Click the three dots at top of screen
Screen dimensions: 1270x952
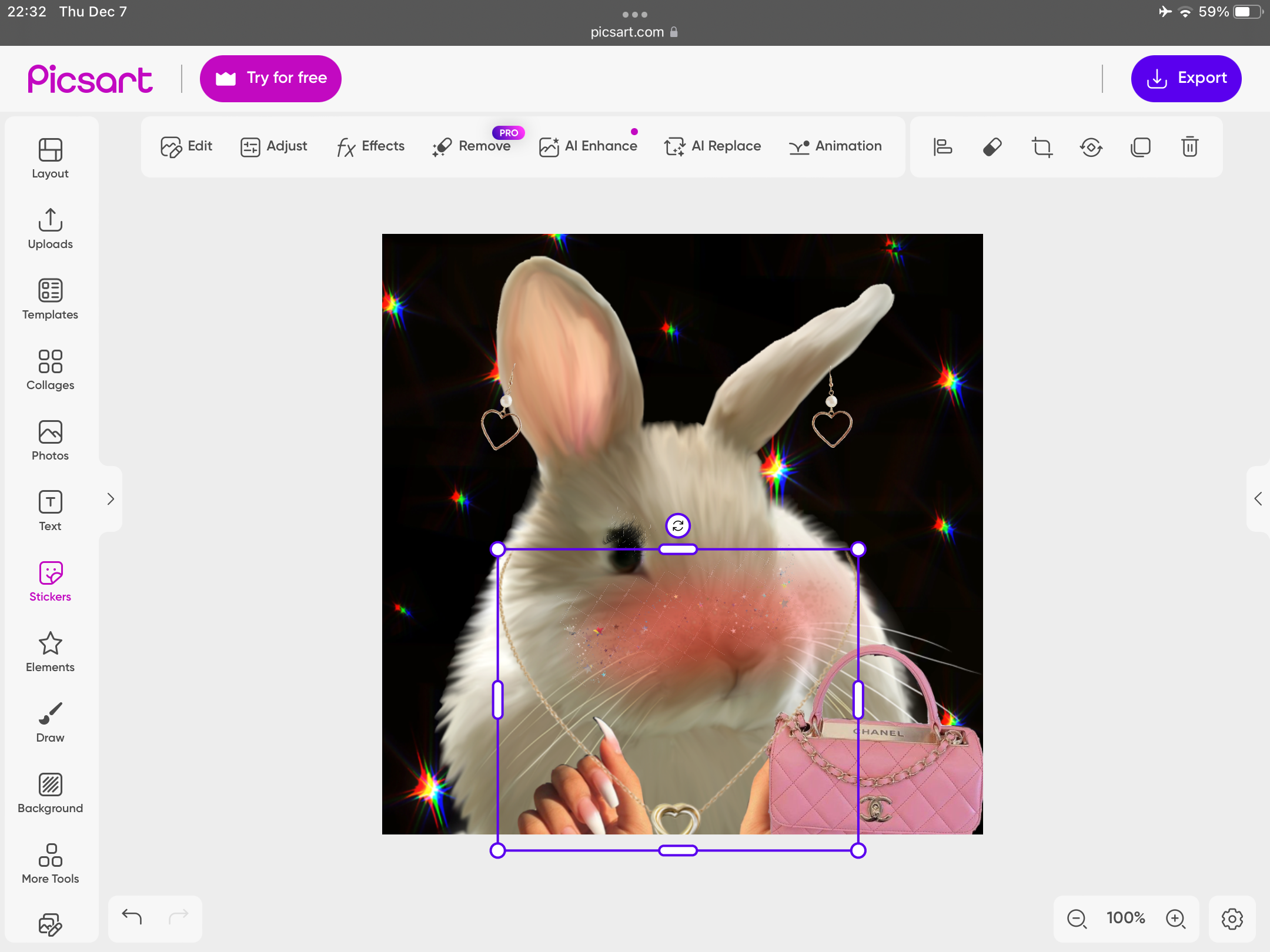635,14
